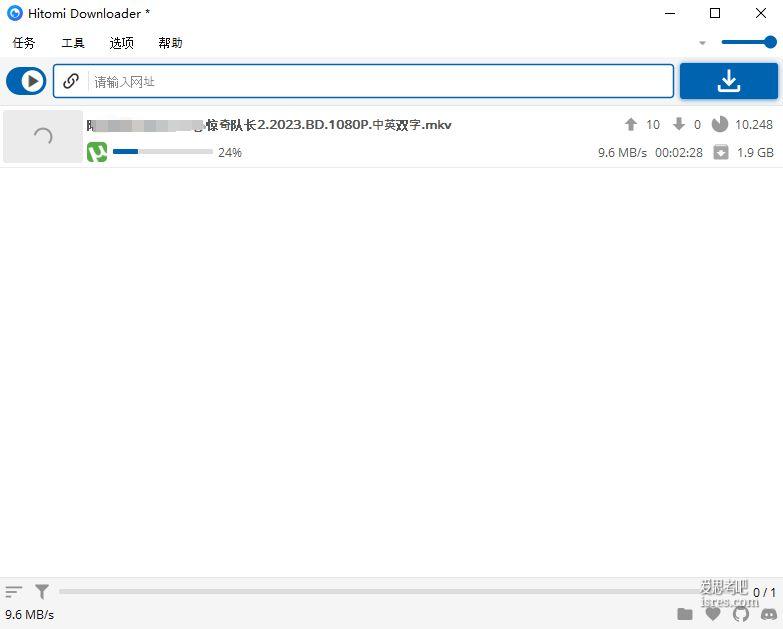Click the loading thumbnail of the mkv task

(x=43, y=136)
